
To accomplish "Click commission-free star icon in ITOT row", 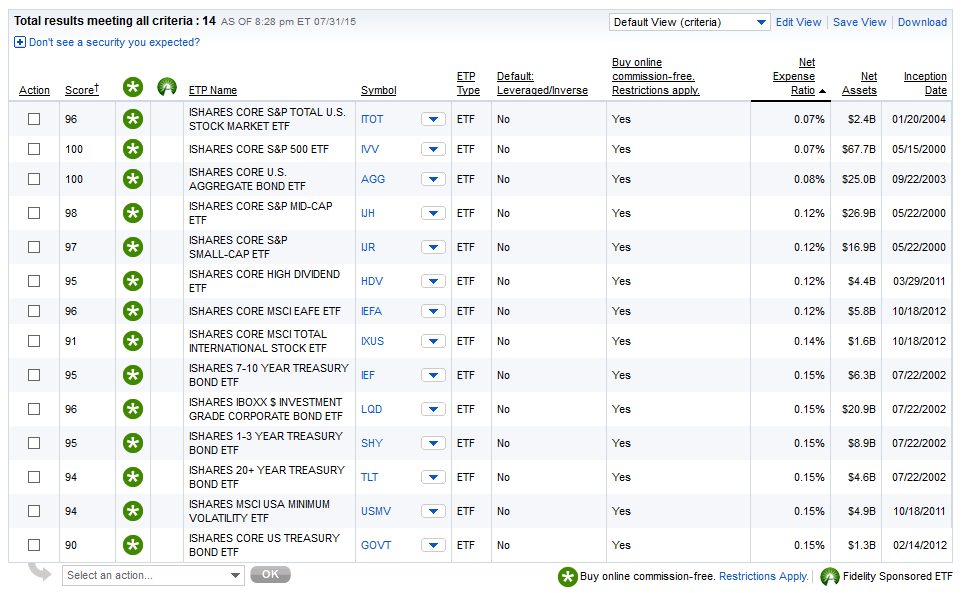I will tap(133, 119).
